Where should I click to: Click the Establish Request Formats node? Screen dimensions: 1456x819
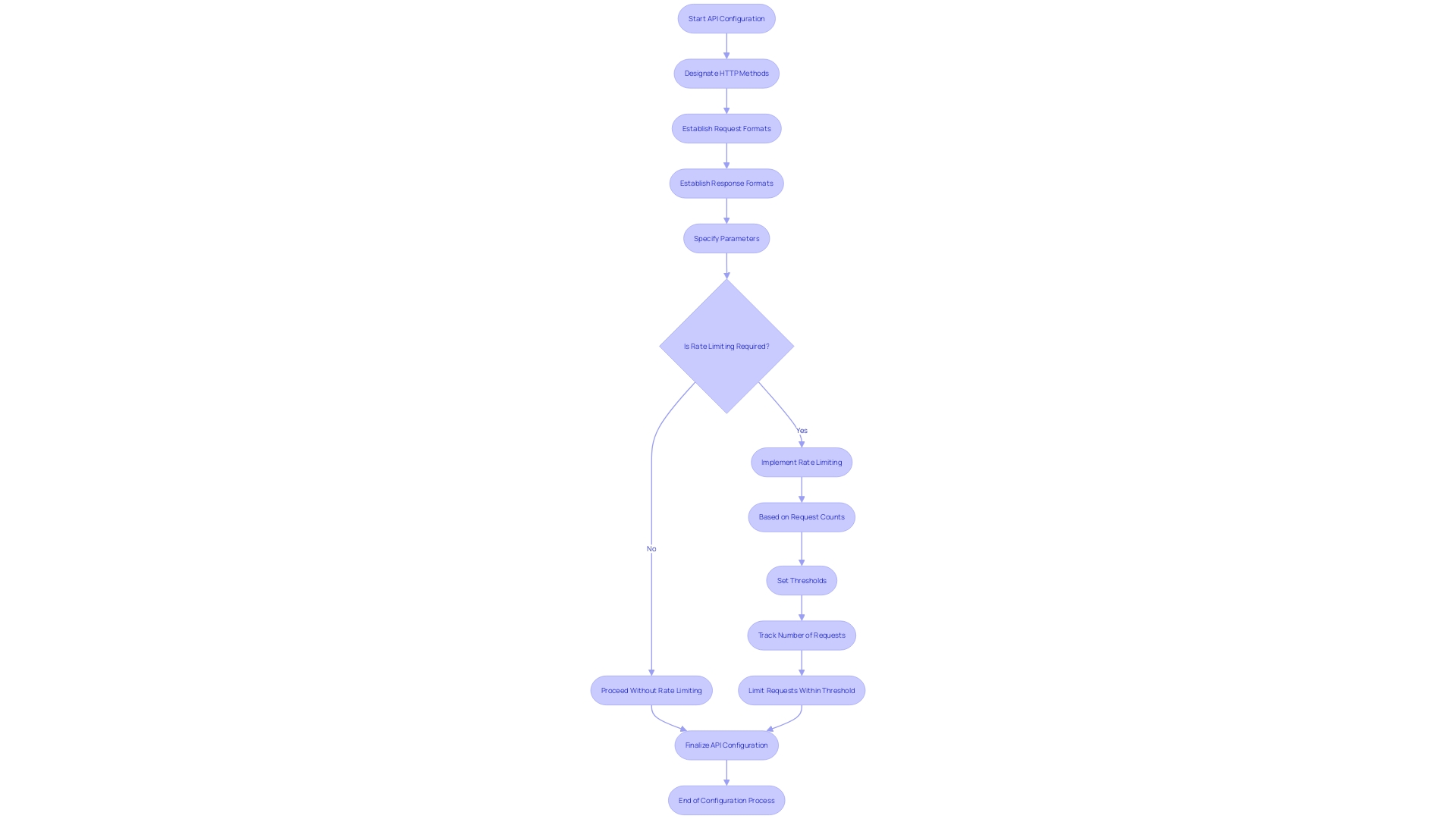727,128
